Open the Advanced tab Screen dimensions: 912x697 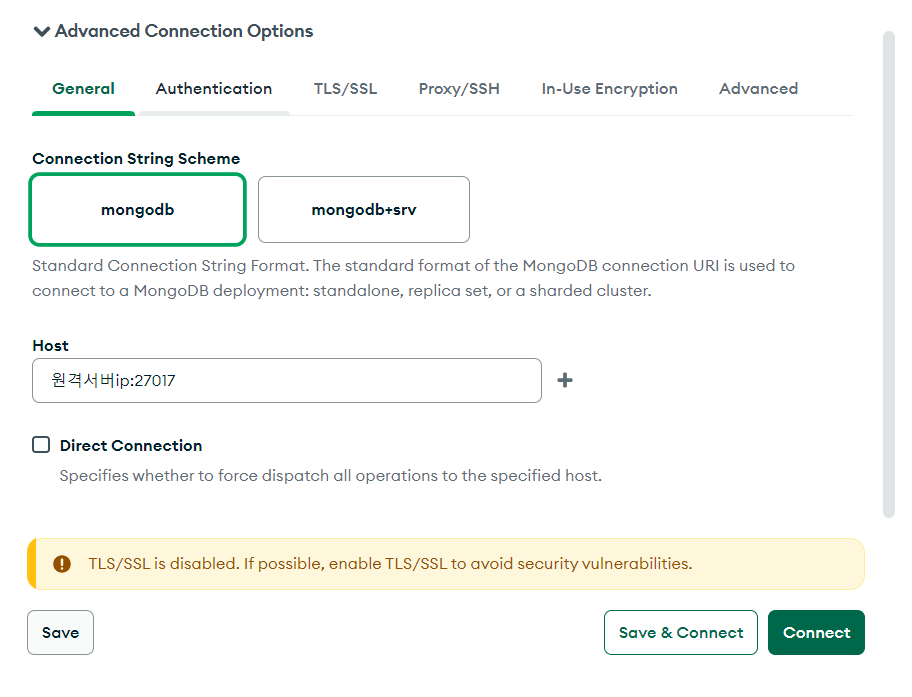[758, 89]
